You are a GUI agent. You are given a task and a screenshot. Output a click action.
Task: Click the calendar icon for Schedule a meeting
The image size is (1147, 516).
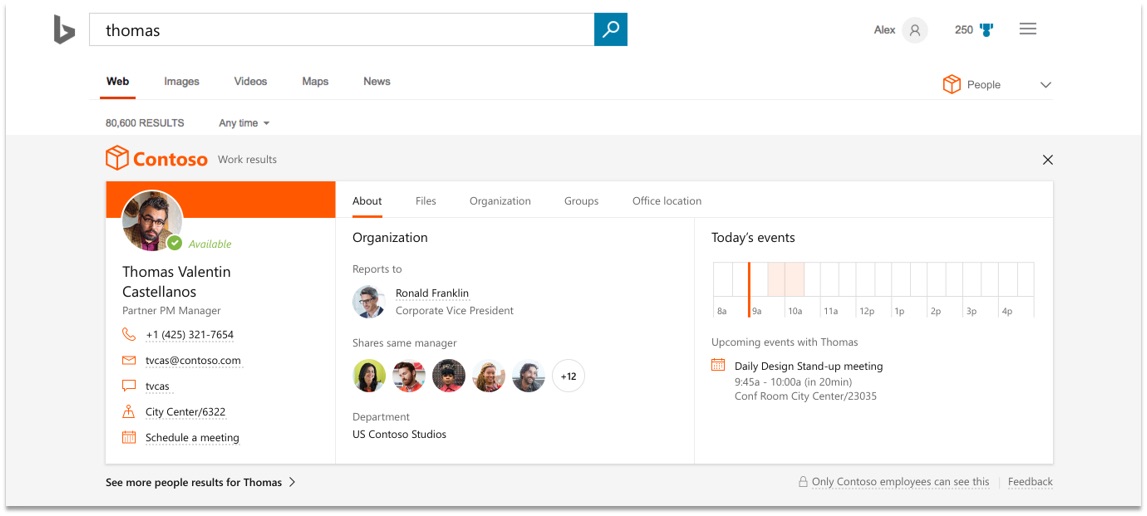tap(129, 438)
